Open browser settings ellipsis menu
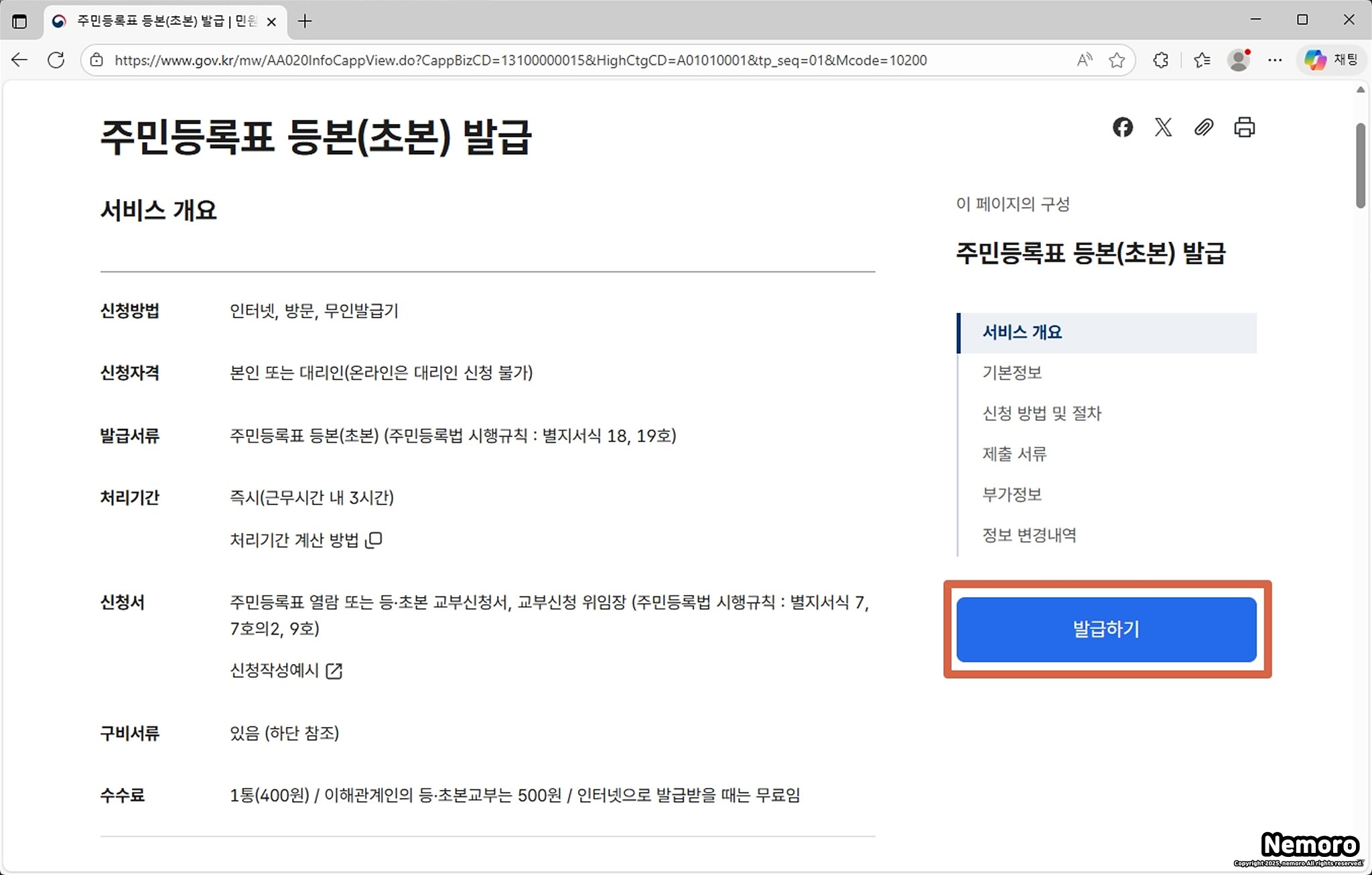The image size is (1372, 875). pyautogui.click(x=1275, y=60)
